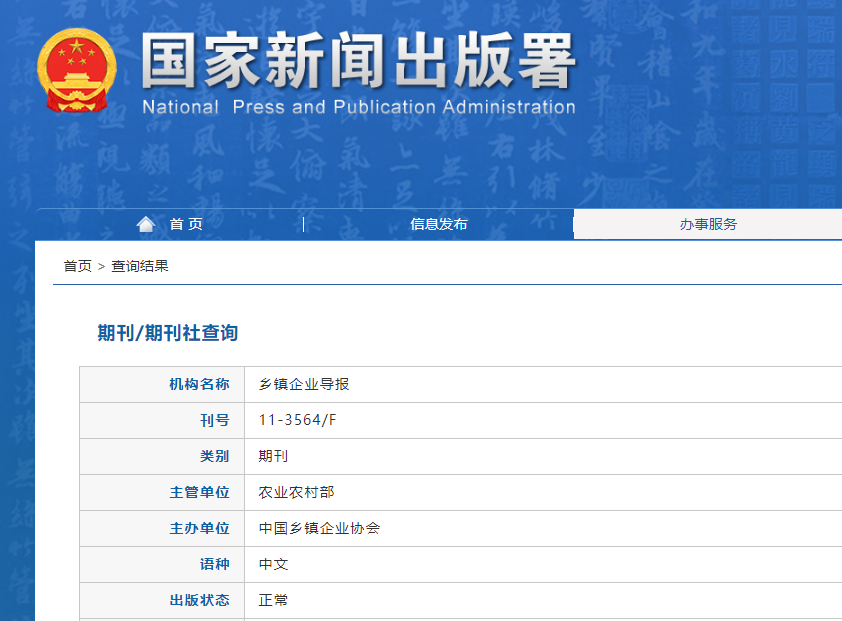Screen dimensions: 842x621
Task: Click the 期刊/期刊社查询 heading
Action: click(x=168, y=333)
